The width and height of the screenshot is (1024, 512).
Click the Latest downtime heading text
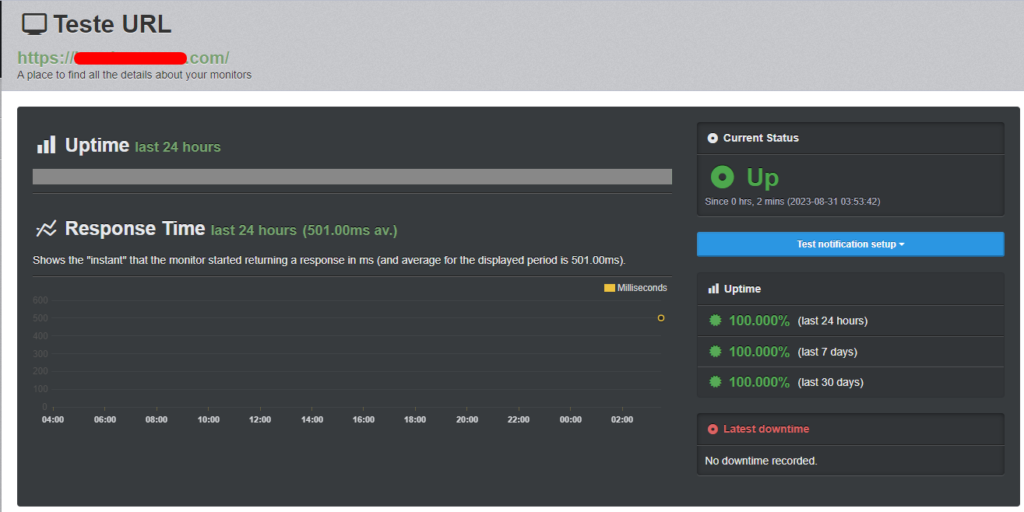[x=767, y=429]
